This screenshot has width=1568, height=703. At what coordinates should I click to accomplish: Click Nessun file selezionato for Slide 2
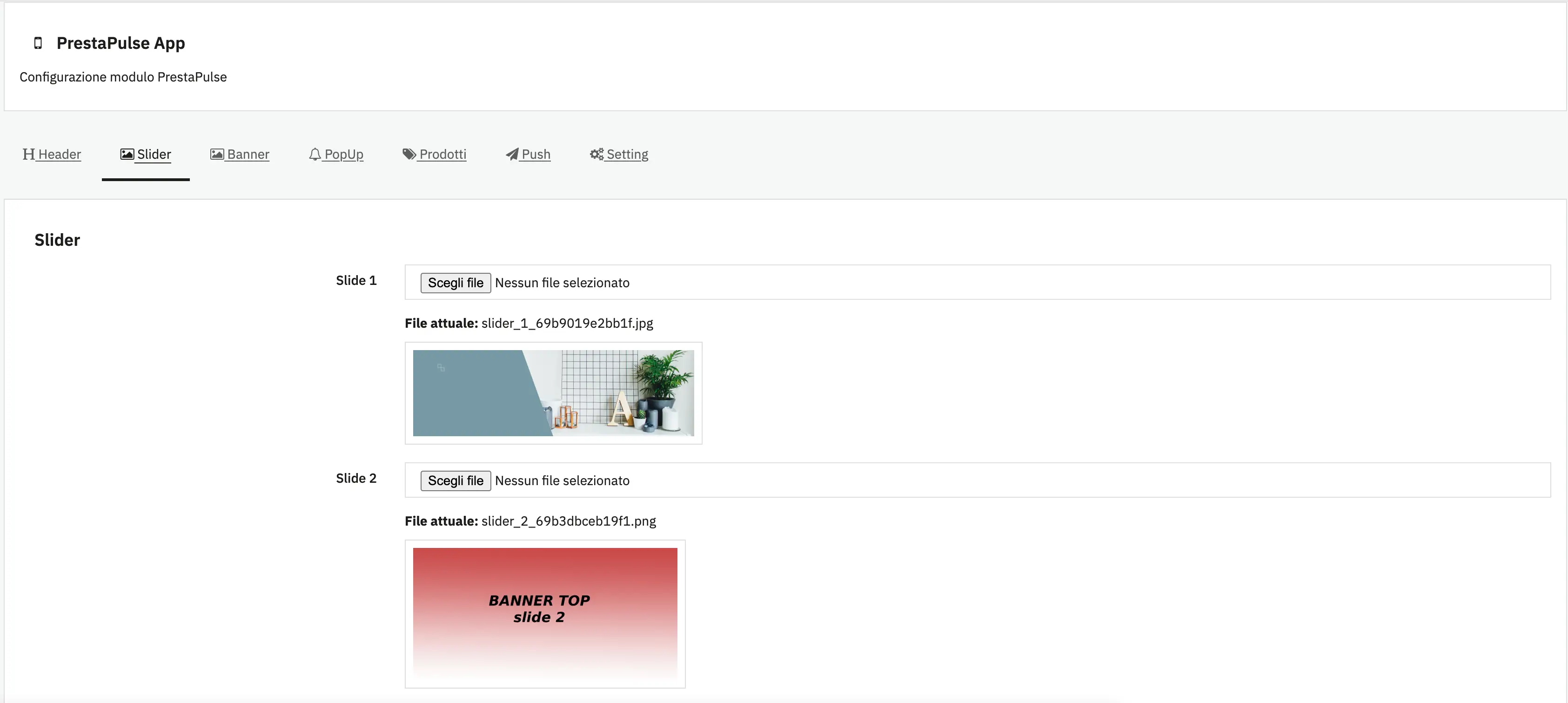click(x=562, y=480)
